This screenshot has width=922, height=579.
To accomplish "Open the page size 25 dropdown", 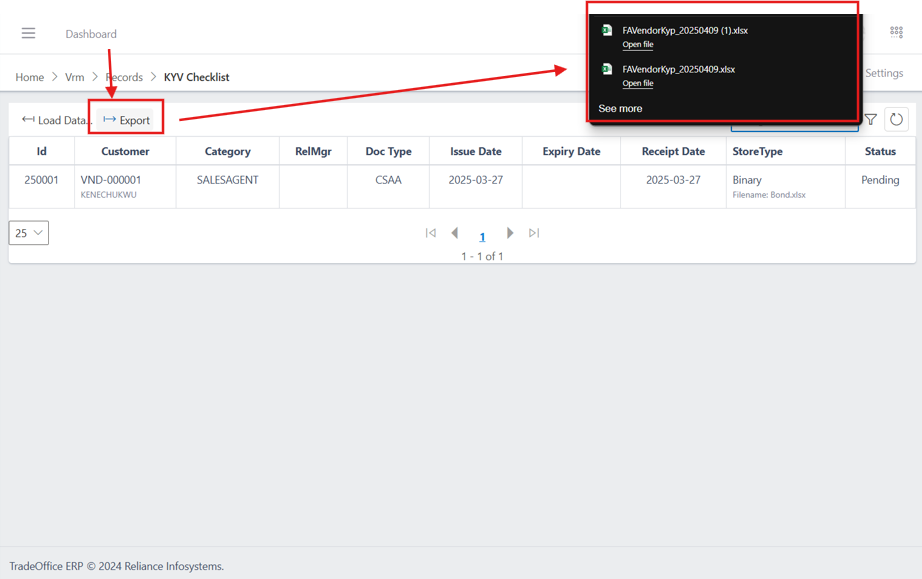I will coord(29,233).
